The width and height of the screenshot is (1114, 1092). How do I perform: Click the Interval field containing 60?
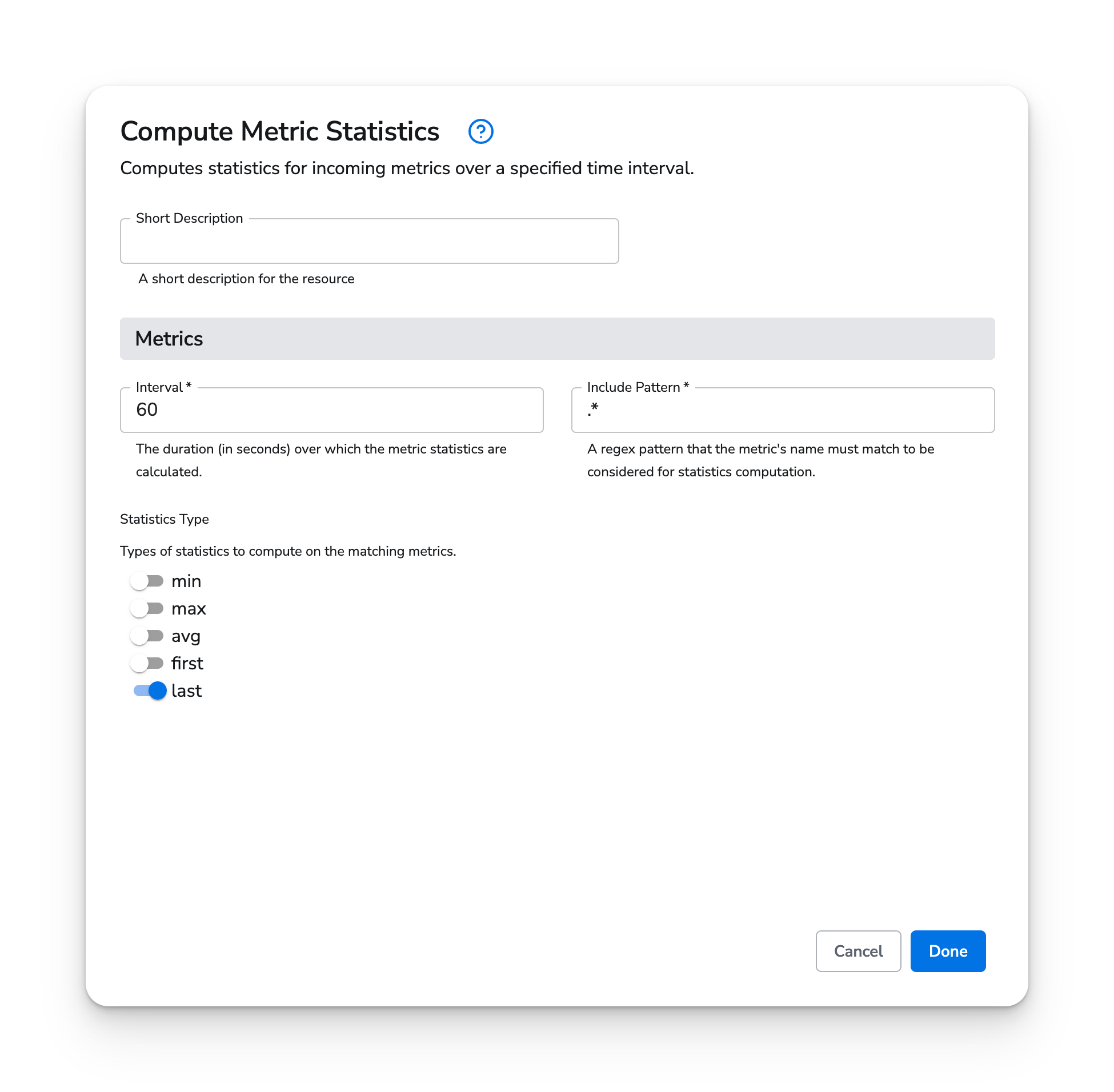coord(331,410)
